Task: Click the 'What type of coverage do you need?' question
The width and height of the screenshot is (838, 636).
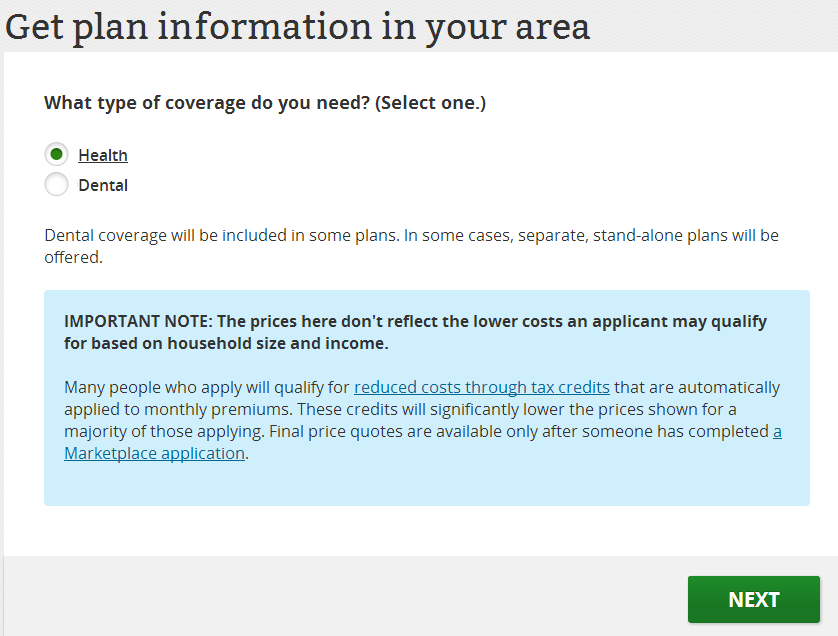Action: [265, 103]
